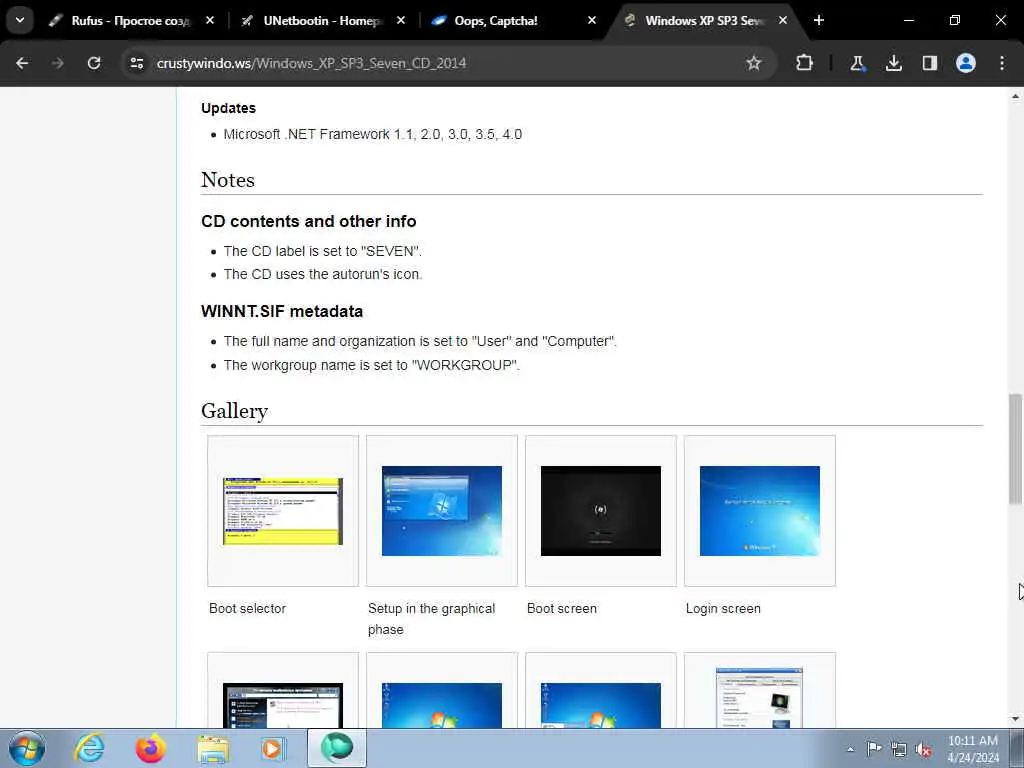Screen dimensions: 1024x768
Task: Open the first thumbnail under Boot selector
Action: (x=283, y=705)
